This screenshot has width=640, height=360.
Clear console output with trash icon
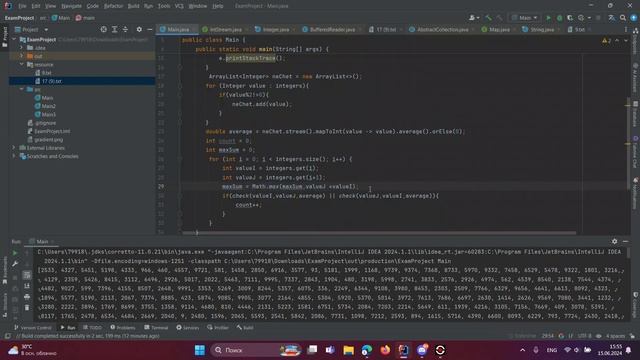(x=27, y=307)
